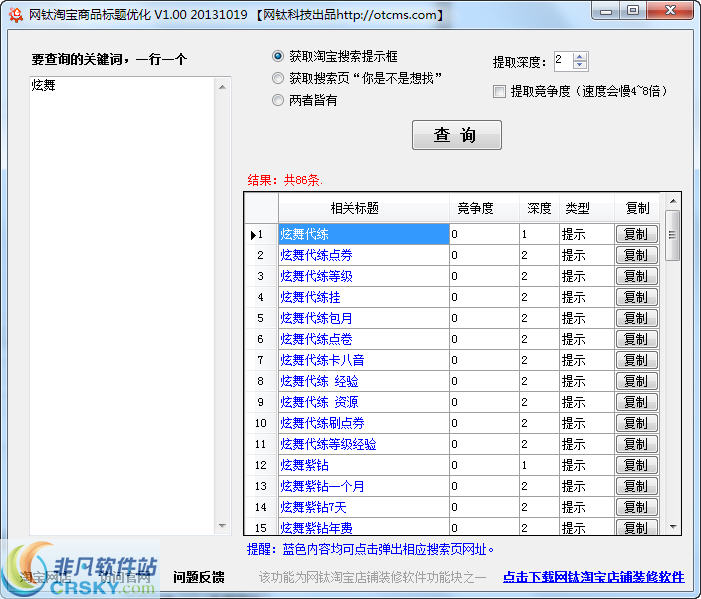Copy row 6 炫舞代练点卷 with 复制
Viewport: 701px width, 599px height.
(x=637, y=339)
